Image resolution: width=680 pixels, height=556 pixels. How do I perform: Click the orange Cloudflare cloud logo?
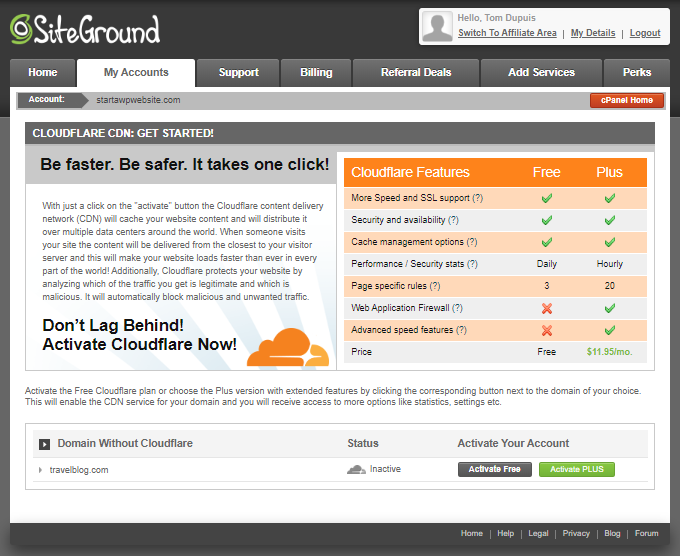point(288,347)
